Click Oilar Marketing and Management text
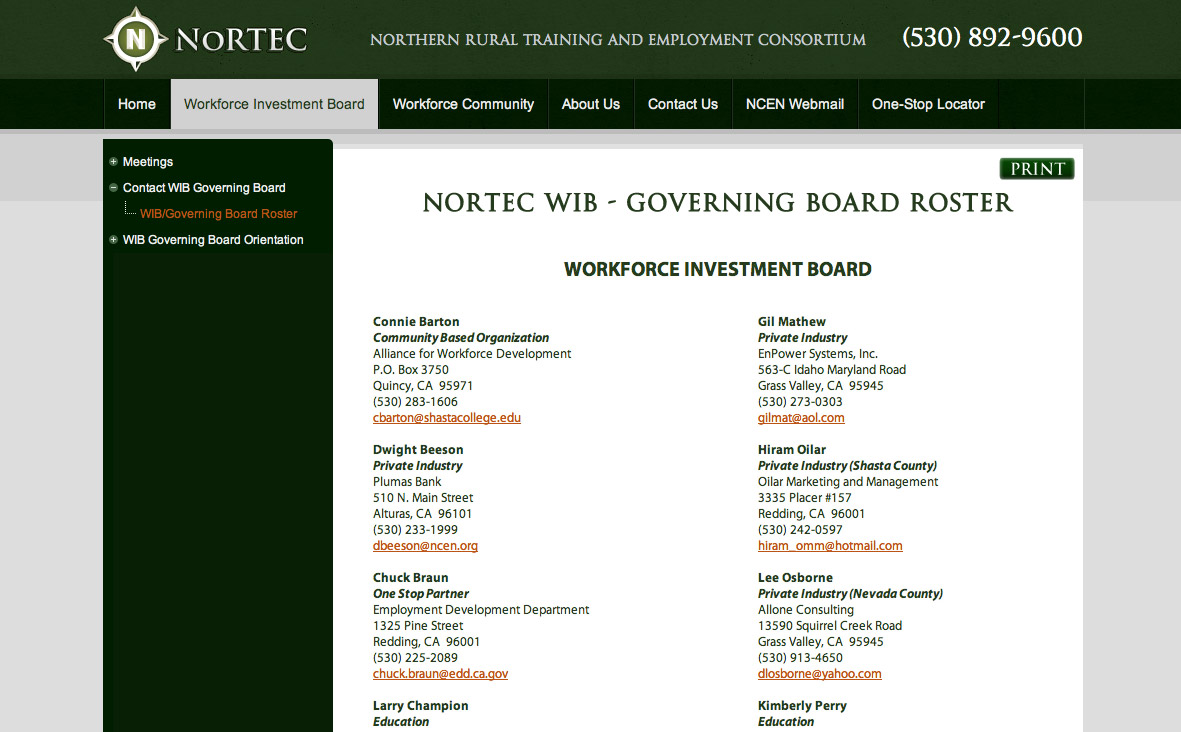The image size is (1181, 732). [848, 482]
